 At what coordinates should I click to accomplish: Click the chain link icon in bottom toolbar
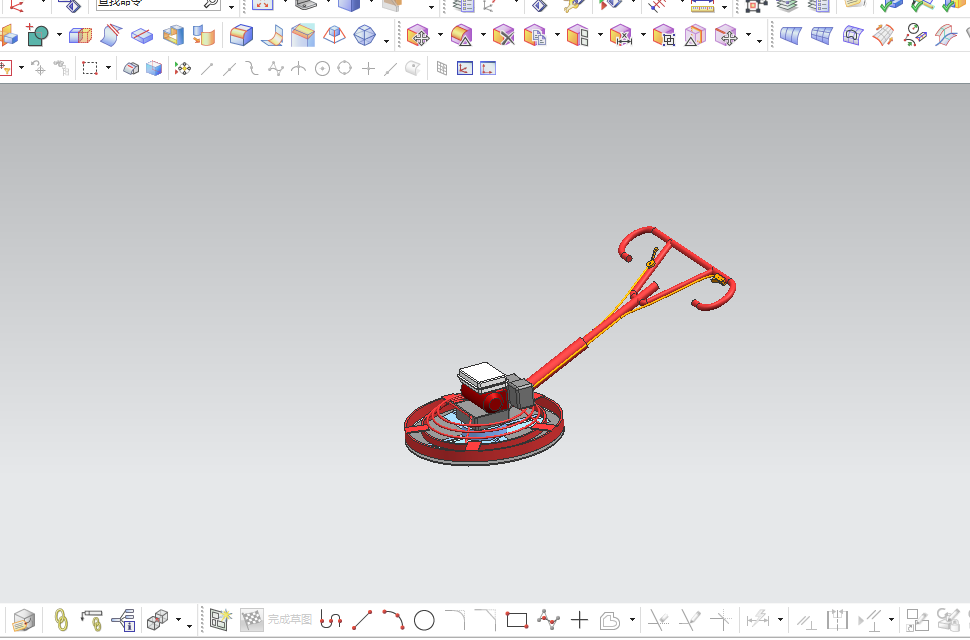pyautogui.click(x=61, y=620)
